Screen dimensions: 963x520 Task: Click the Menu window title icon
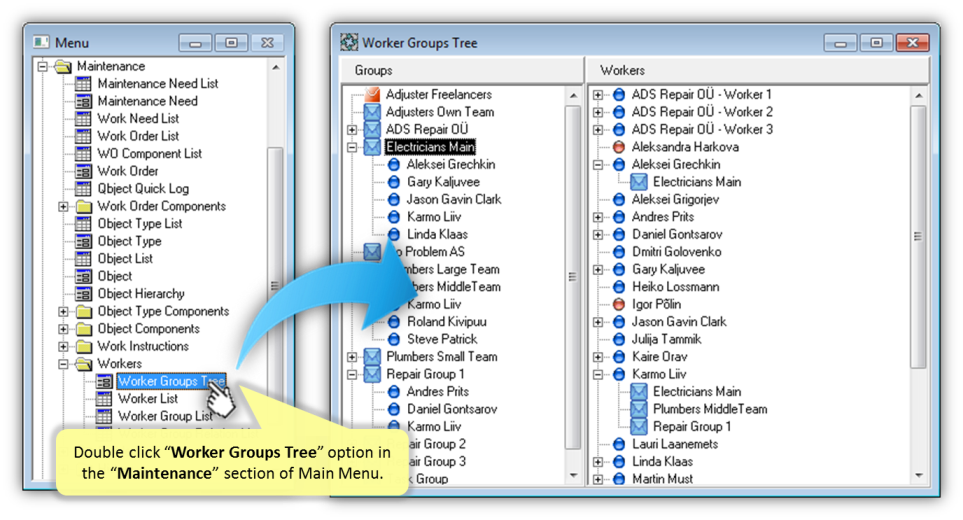[x=42, y=42]
